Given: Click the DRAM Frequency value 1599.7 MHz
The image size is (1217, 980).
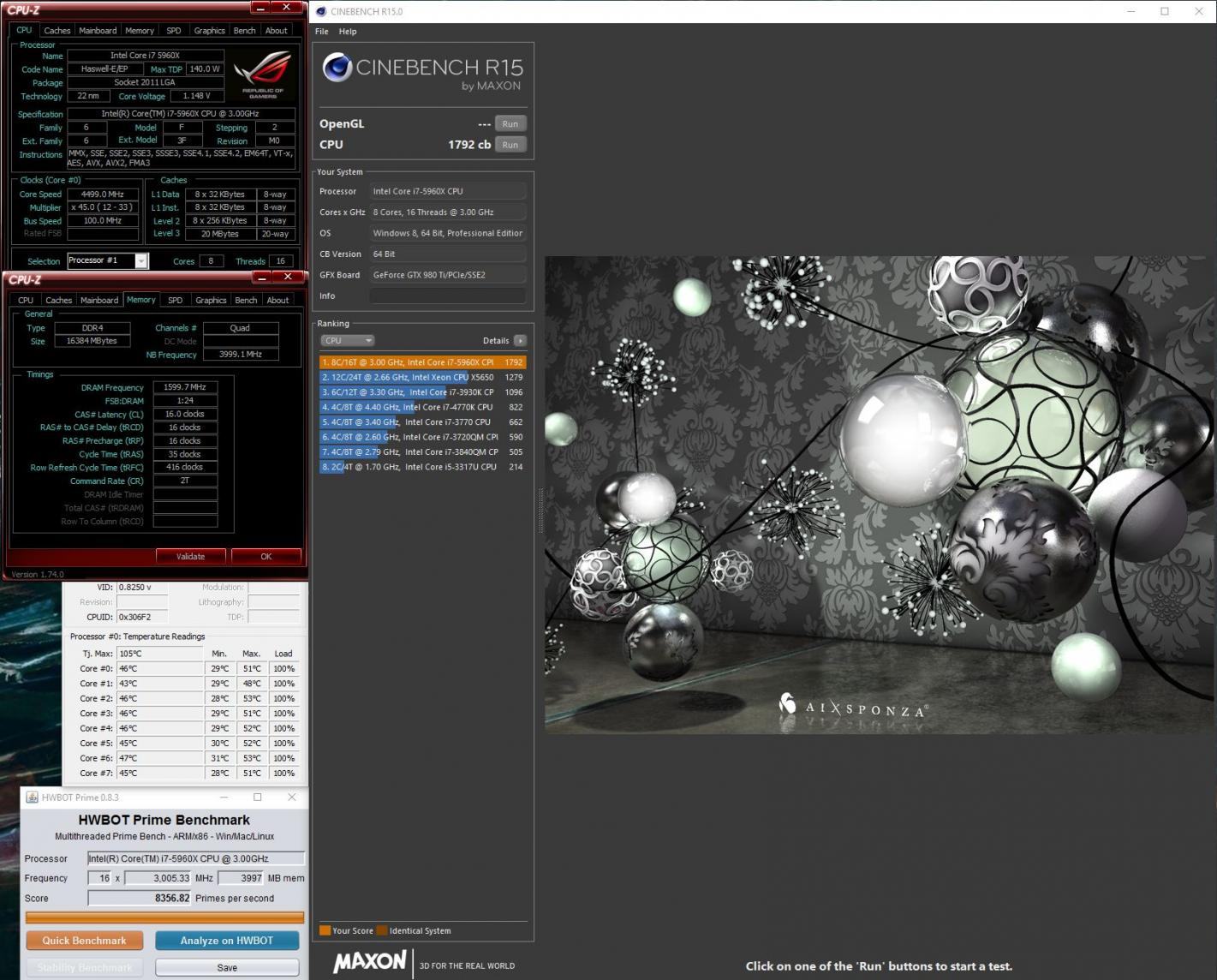Looking at the screenshot, I should pos(185,387).
